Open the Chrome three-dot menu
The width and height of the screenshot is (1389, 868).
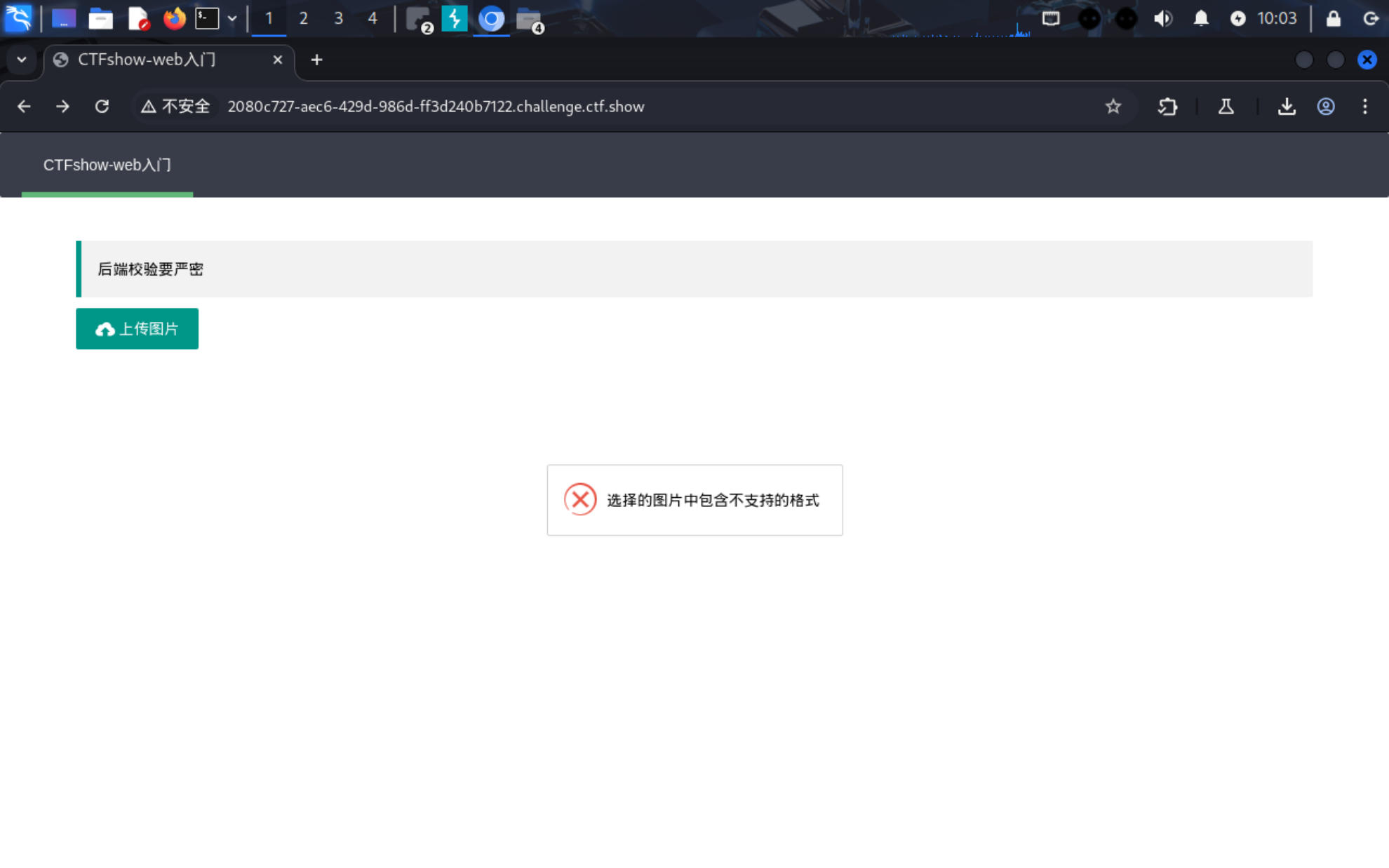coord(1364,107)
